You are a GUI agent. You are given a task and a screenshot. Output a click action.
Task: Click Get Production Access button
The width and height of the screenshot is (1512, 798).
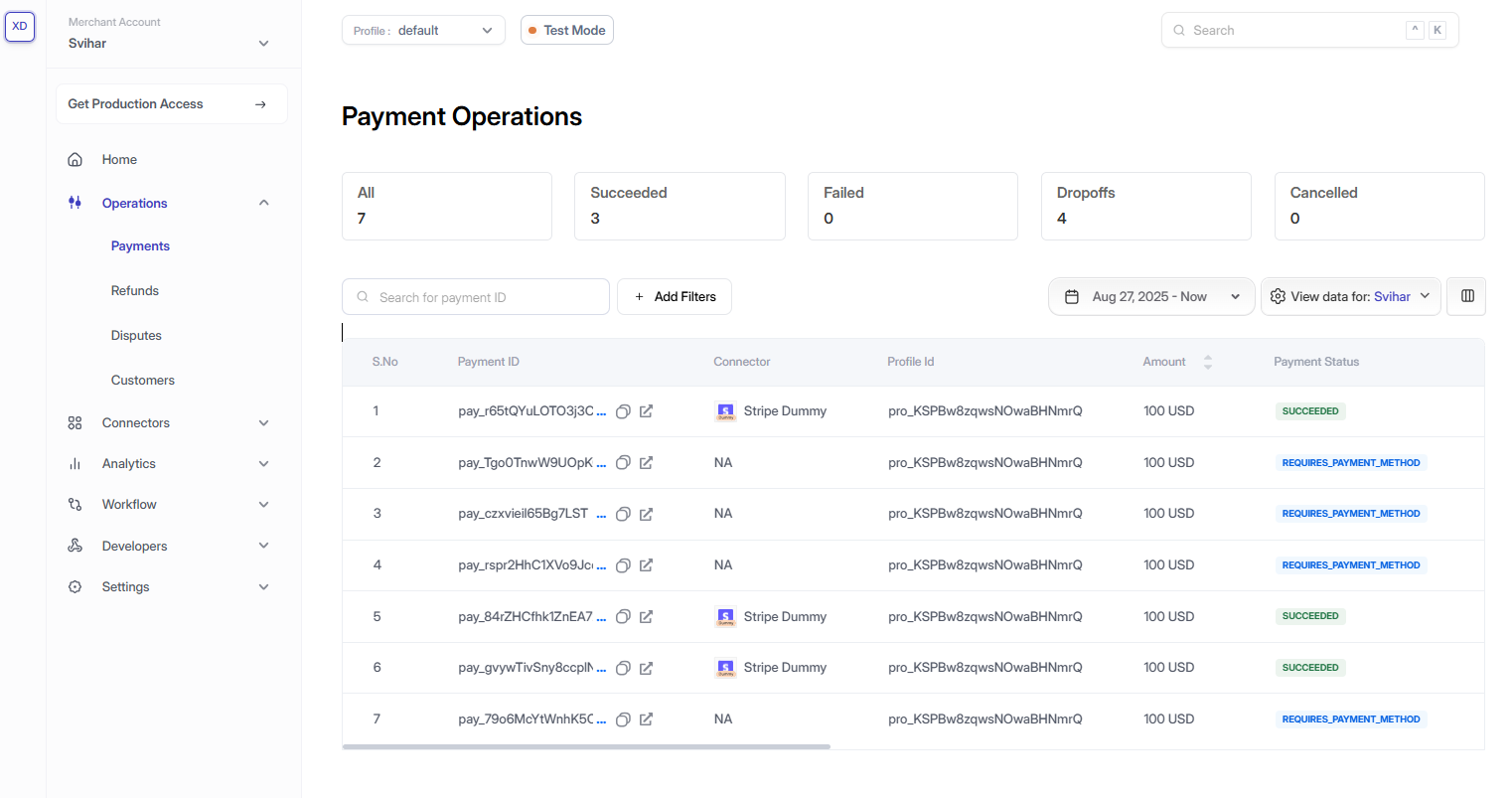click(171, 104)
